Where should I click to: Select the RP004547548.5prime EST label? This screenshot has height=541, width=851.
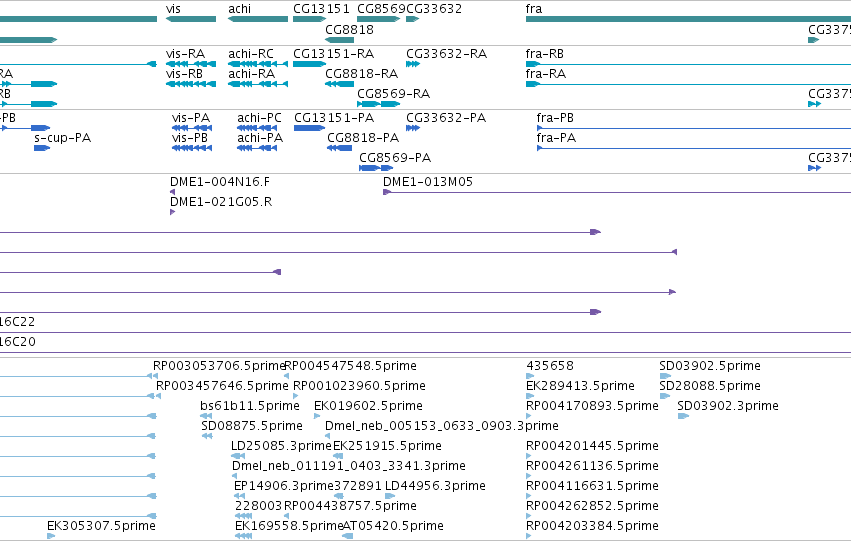click(351, 366)
